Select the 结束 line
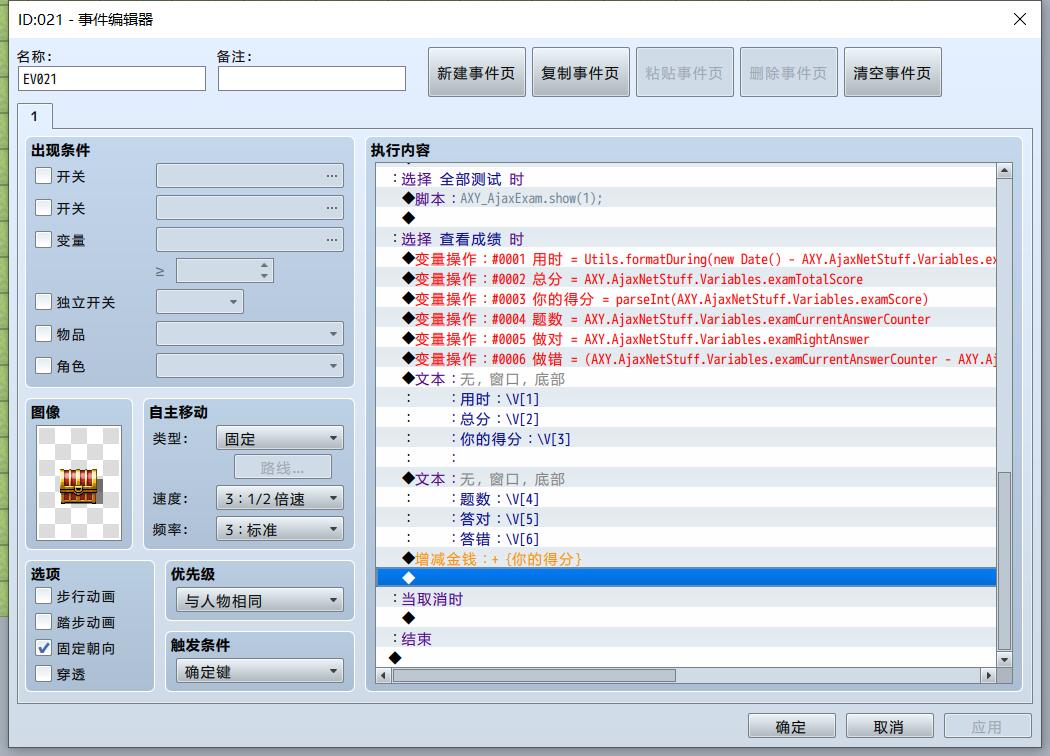The height and width of the screenshot is (756, 1050). [686, 639]
